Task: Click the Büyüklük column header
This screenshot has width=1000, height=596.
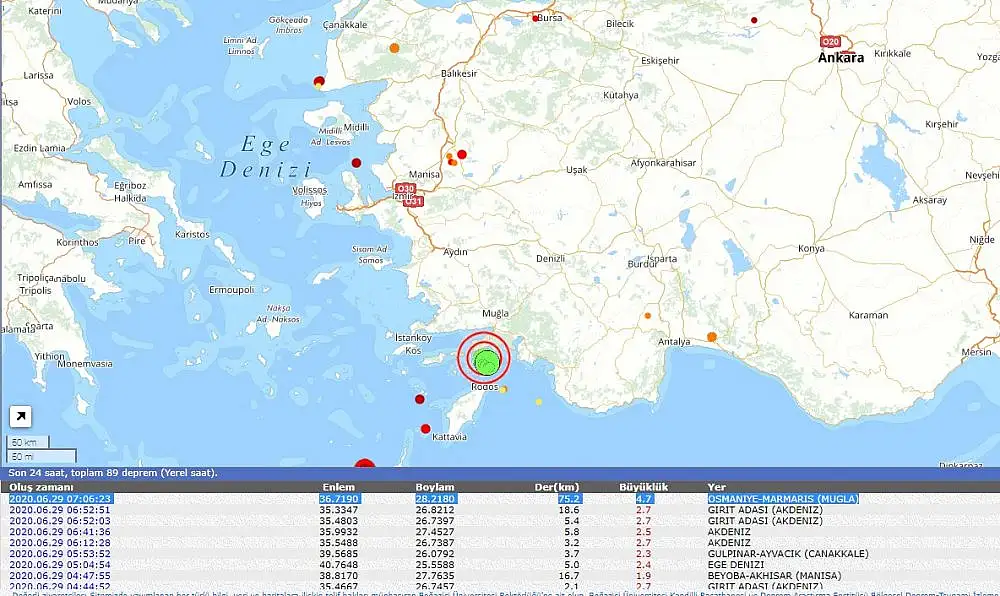Action: click(x=643, y=487)
